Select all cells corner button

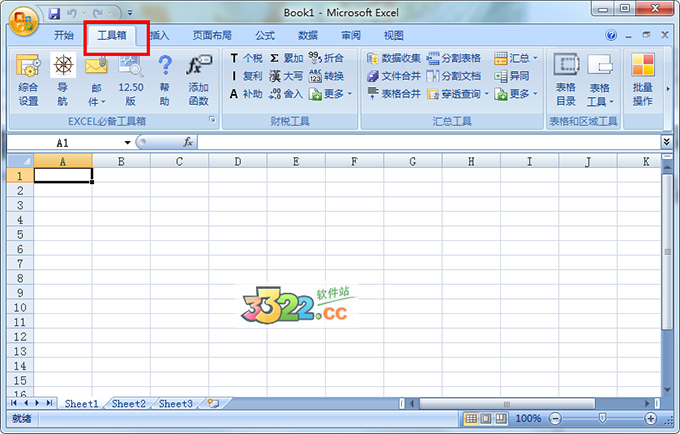pos(20,161)
